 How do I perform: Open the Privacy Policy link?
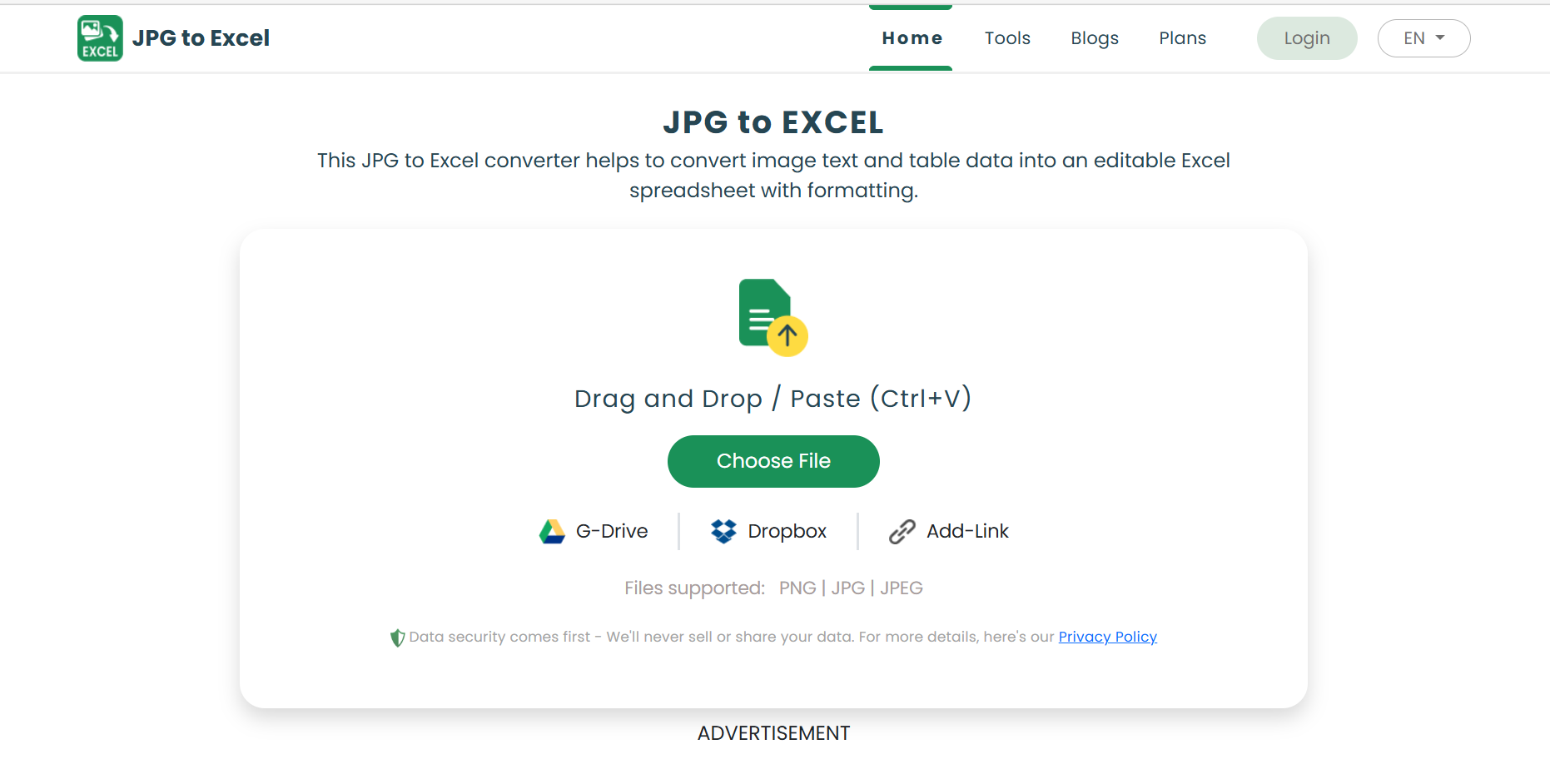pos(1107,637)
